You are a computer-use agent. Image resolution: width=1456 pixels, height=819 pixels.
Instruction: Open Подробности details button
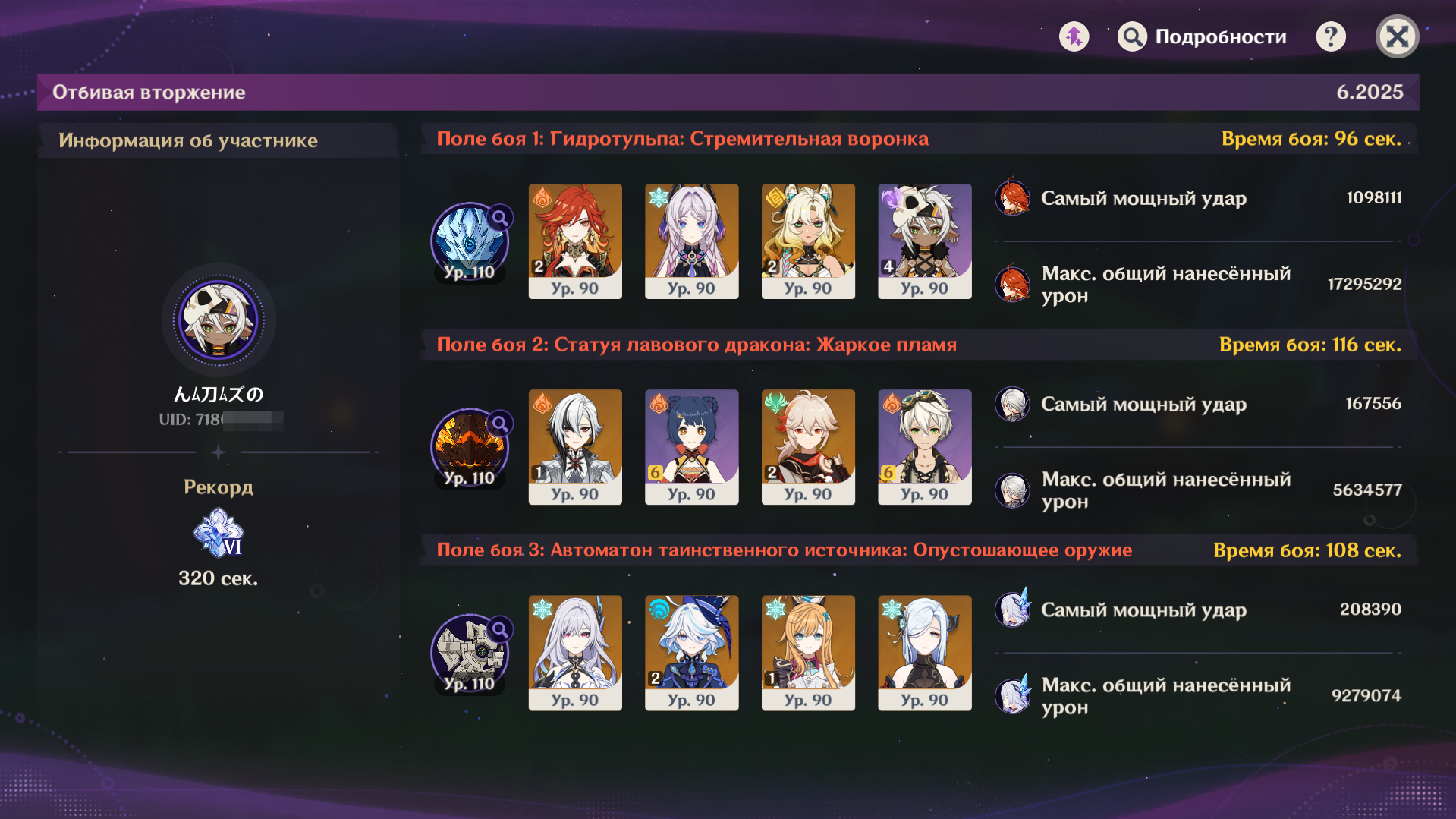[1202, 36]
